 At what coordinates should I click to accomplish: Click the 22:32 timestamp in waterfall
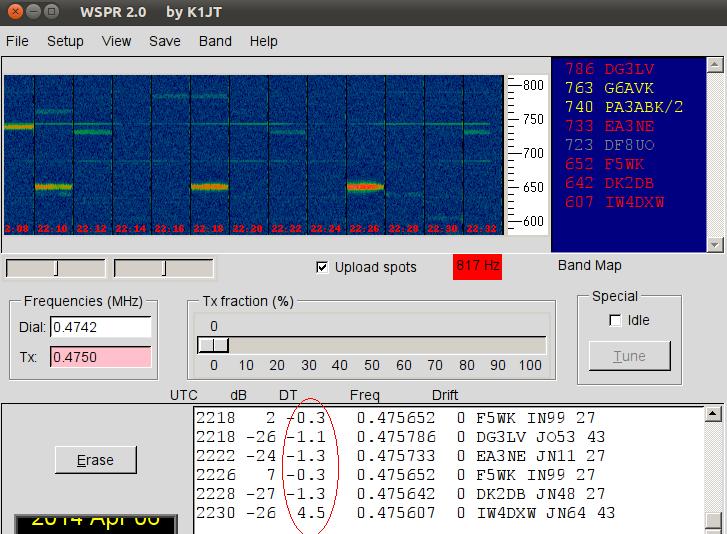click(x=481, y=229)
